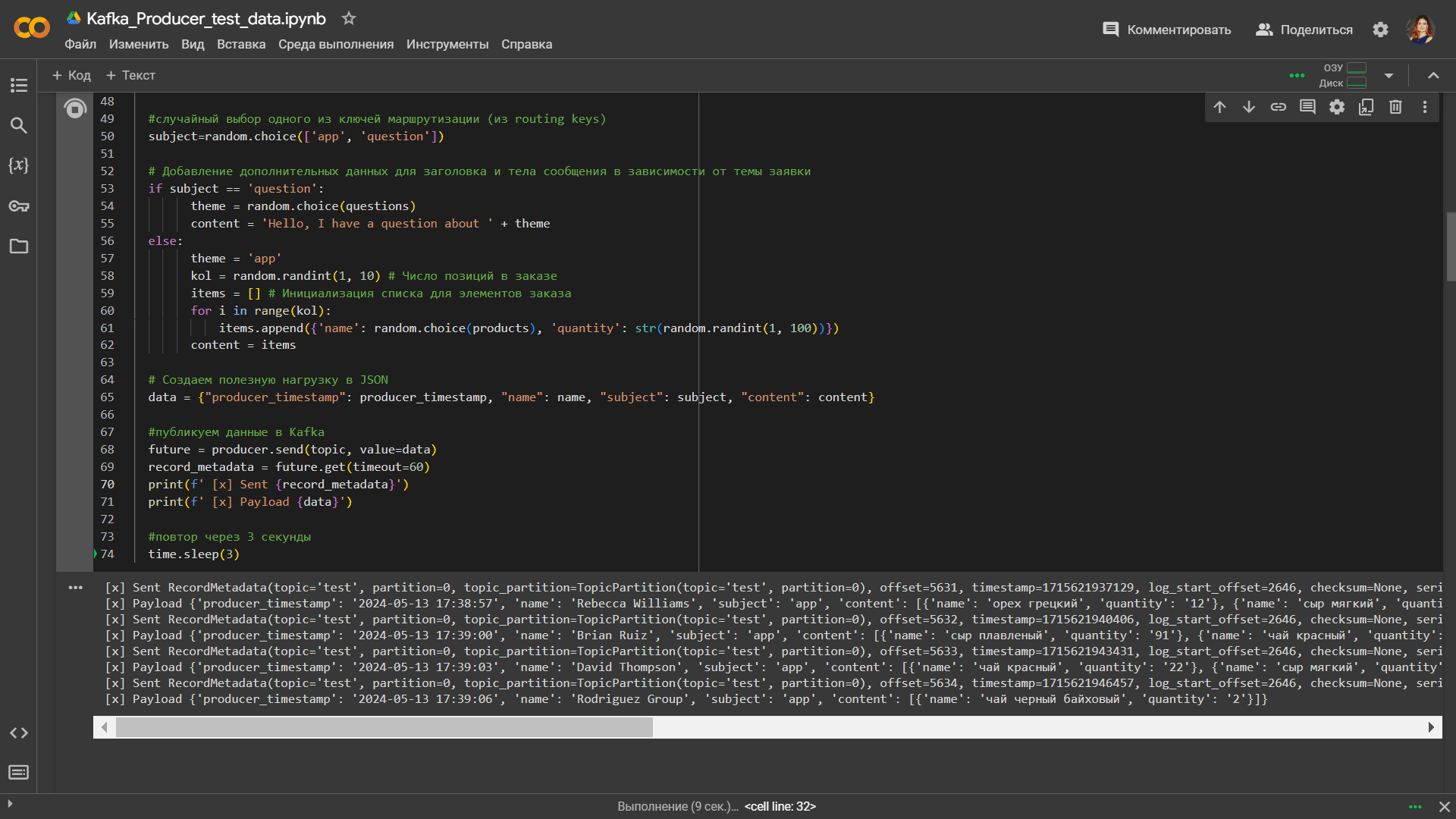The width and height of the screenshot is (1456, 819).
Task: Open the secrets key panel
Action: click(19, 206)
